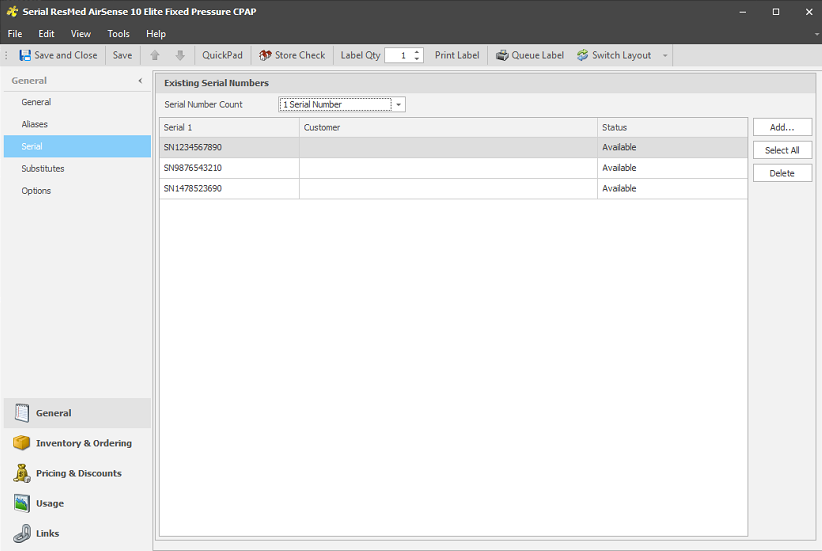
Task: Click Available status of SN1478523690
Action: pos(619,188)
